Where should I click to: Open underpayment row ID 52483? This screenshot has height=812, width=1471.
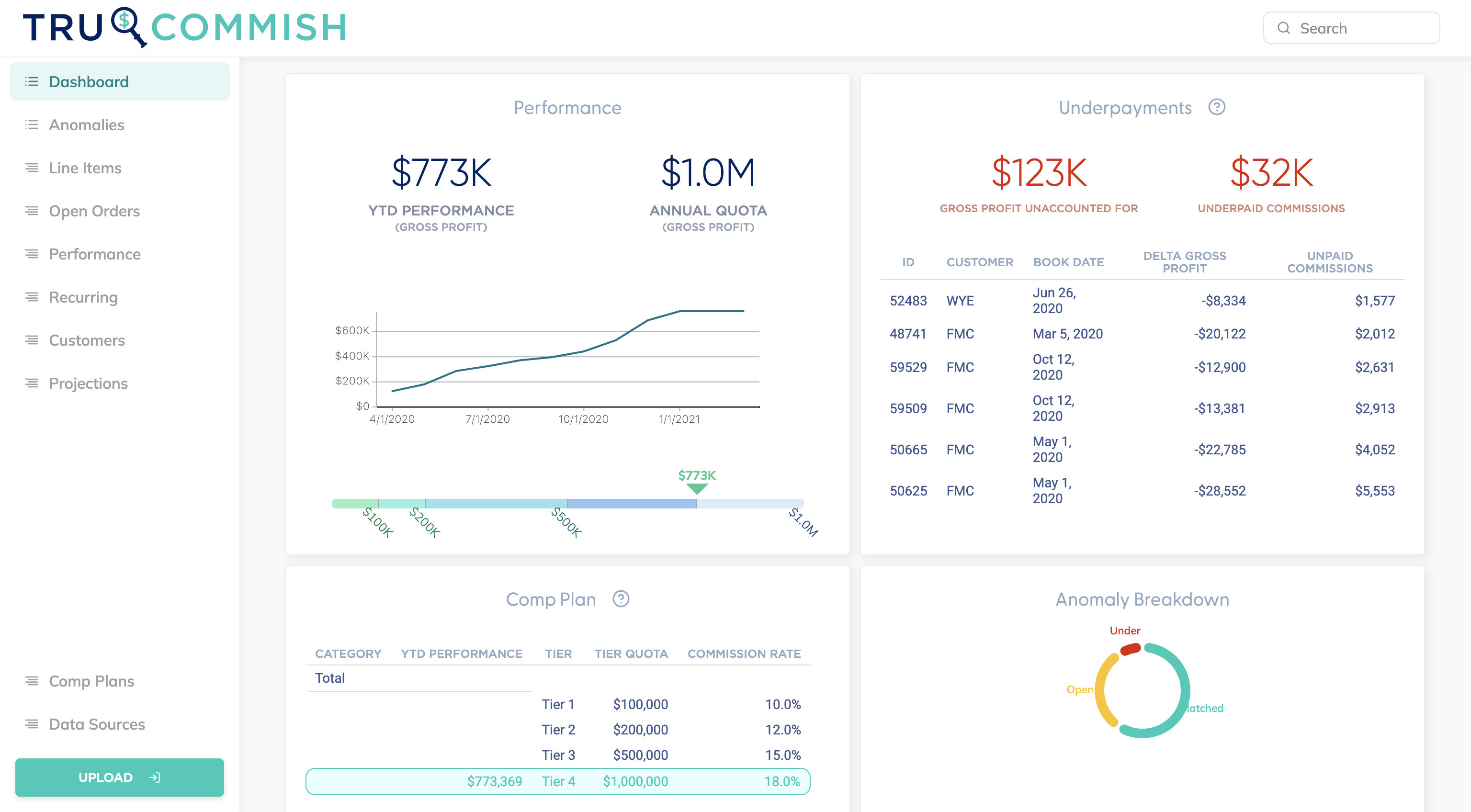pos(908,301)
